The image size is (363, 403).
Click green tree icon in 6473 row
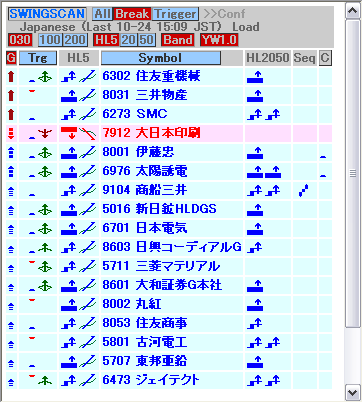click(45, 381)
